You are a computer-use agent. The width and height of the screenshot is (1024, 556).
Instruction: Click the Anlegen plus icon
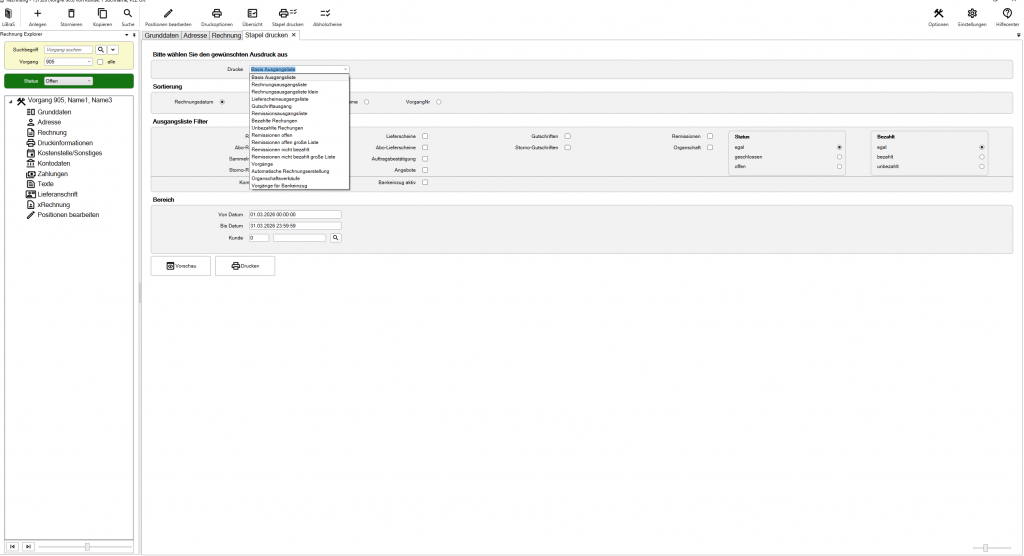(x=38, y=13)
